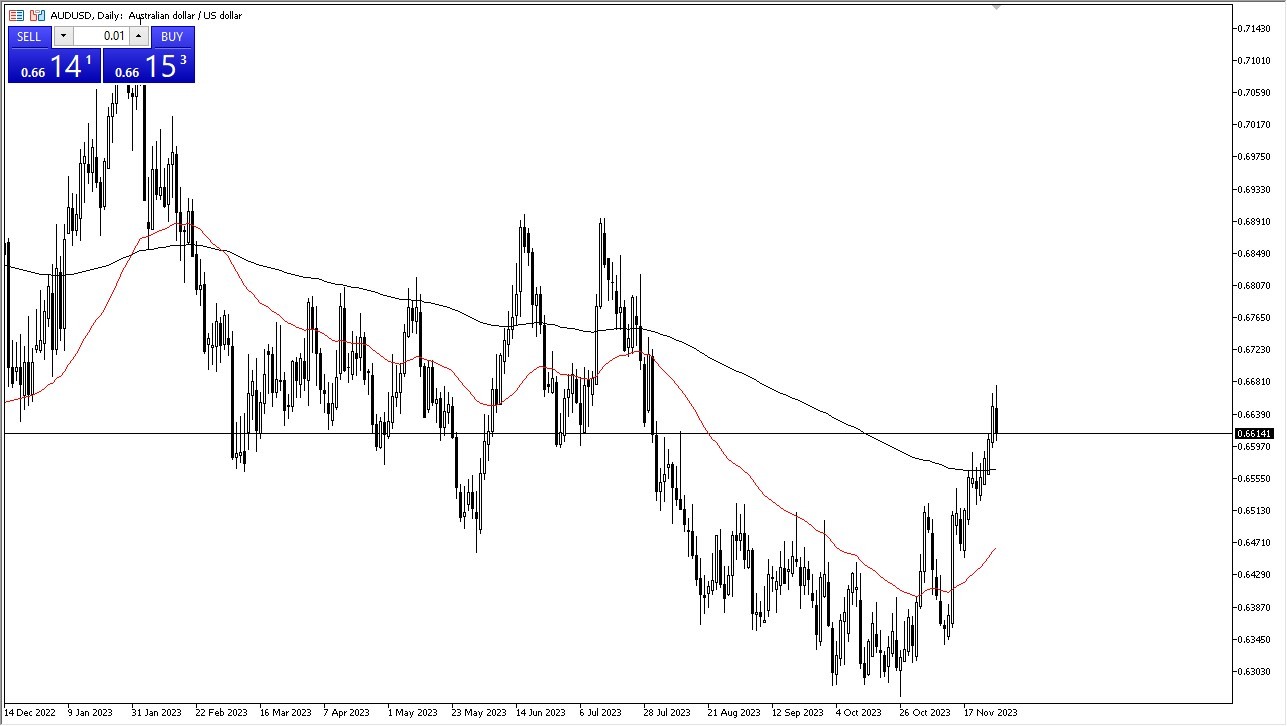Click the 0.01 volume input field
This screenshot has height=726, width=1287.
(x=101, y=36)
